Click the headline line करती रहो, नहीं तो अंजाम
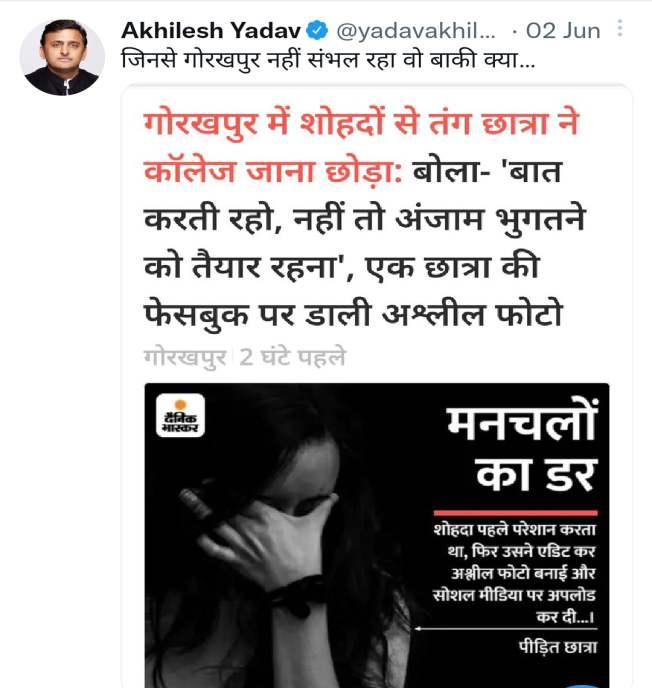 point(365,218)
